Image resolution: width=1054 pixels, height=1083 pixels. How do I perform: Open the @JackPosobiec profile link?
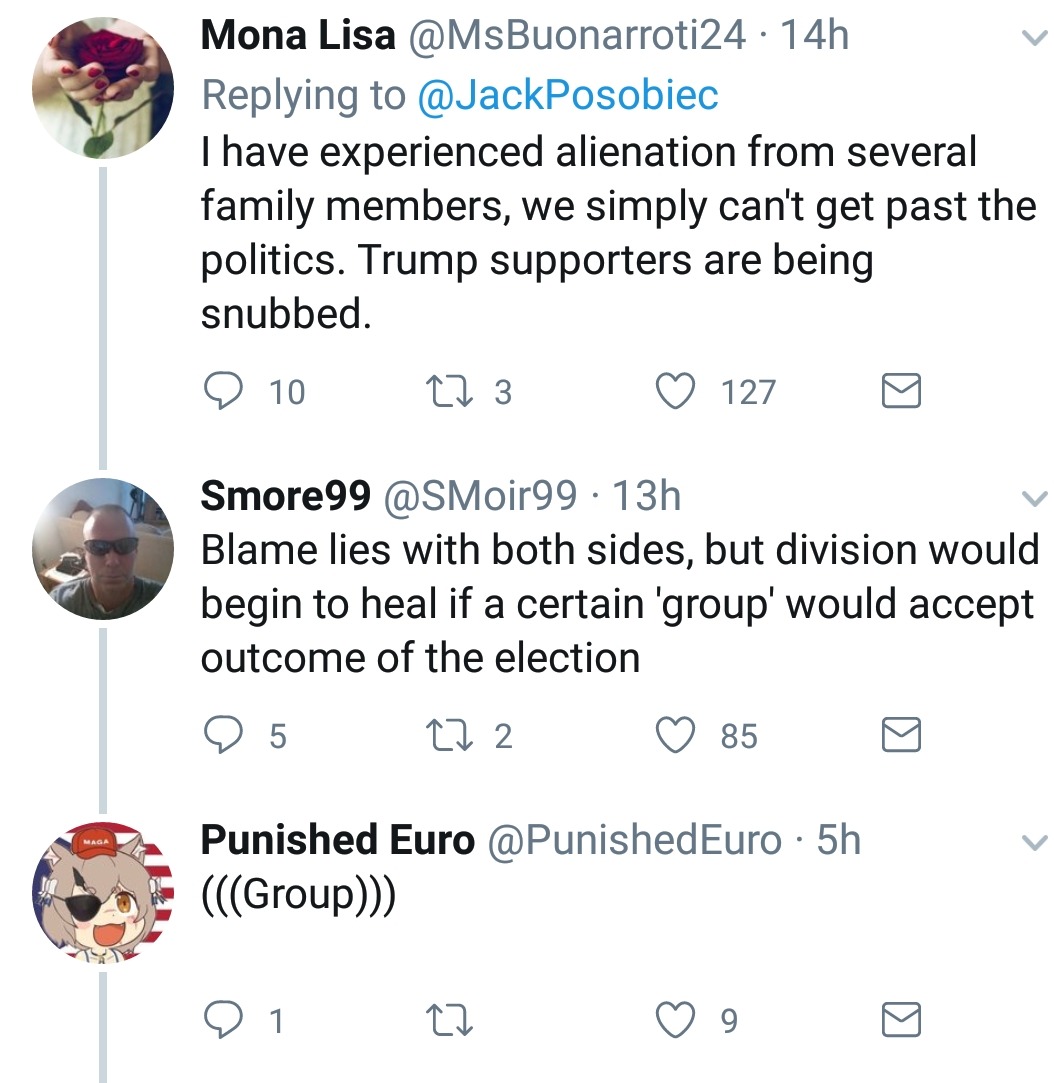point(567,94)
